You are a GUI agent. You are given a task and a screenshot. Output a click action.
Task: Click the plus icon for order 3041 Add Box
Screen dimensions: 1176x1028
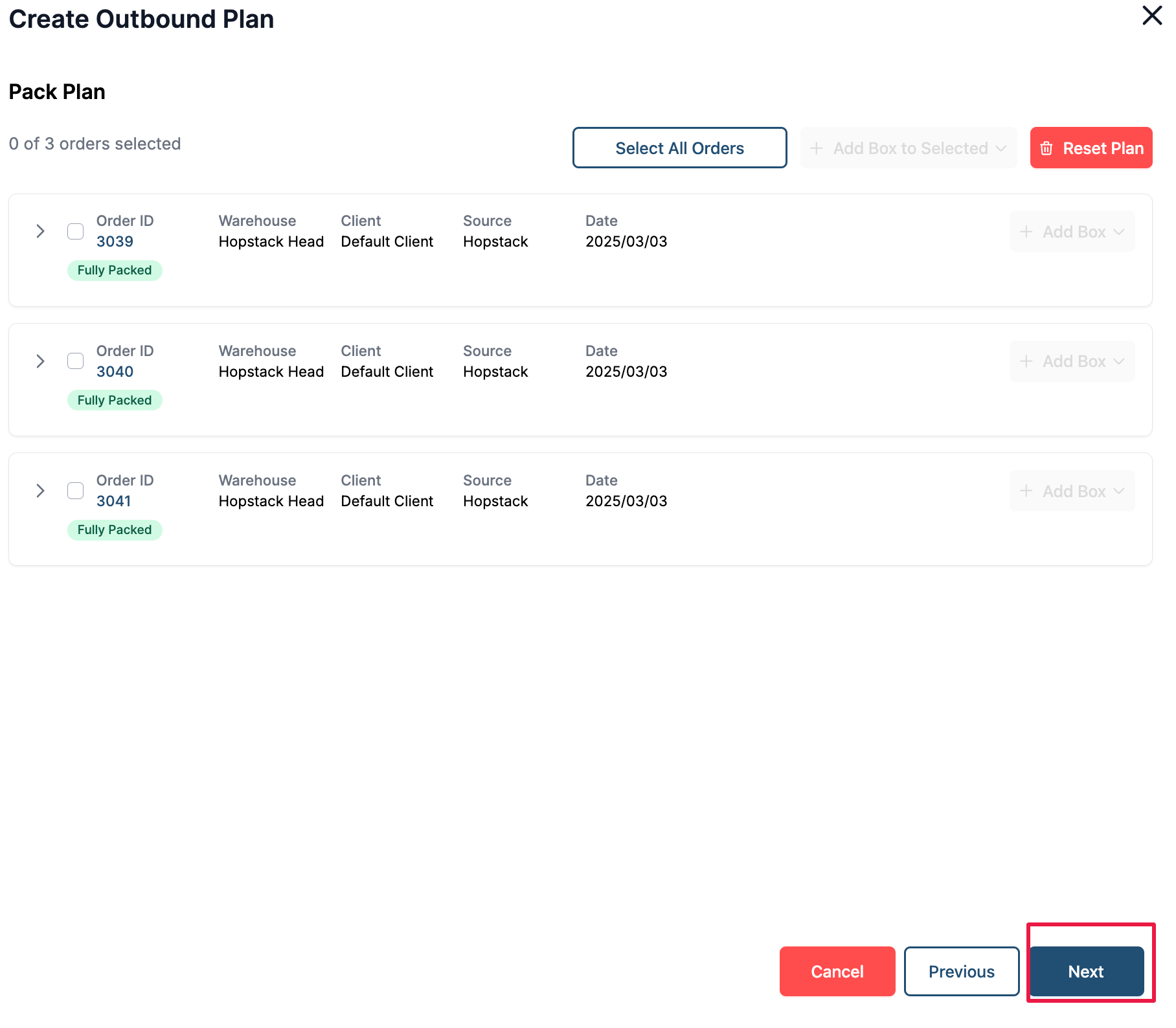pos(1026,491)
